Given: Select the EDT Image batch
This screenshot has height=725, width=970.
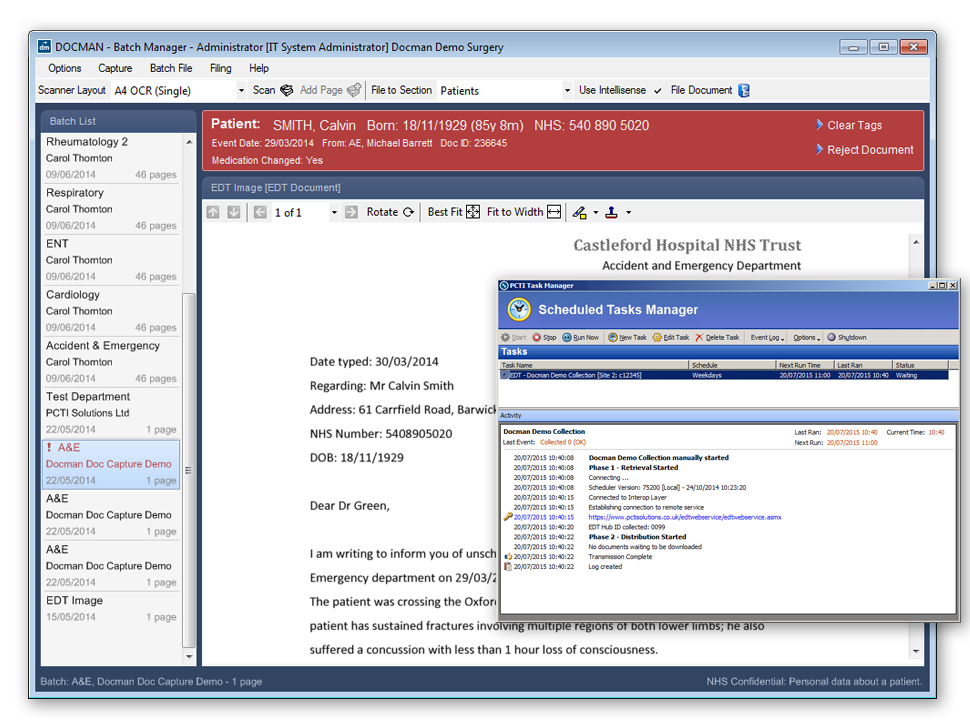Looking at the screenshot, I should point(111,609).
